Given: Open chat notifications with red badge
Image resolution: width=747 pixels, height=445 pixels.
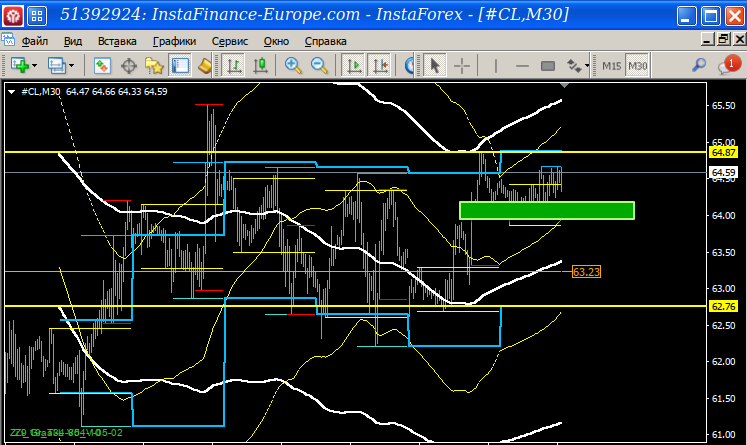Looking at the screenshot, I should (x=728, y=65).
